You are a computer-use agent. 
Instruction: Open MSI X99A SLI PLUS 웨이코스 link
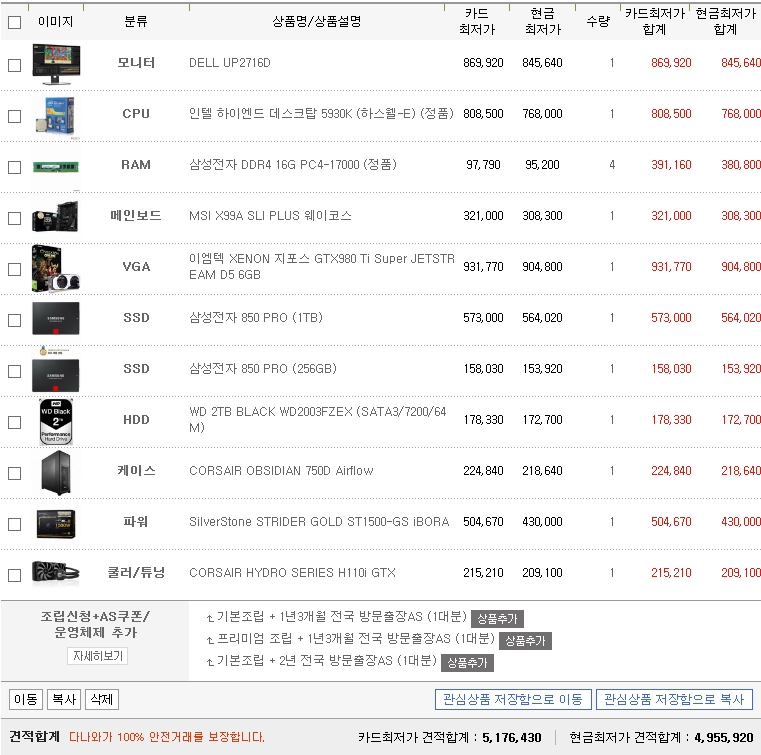[270, 215]
